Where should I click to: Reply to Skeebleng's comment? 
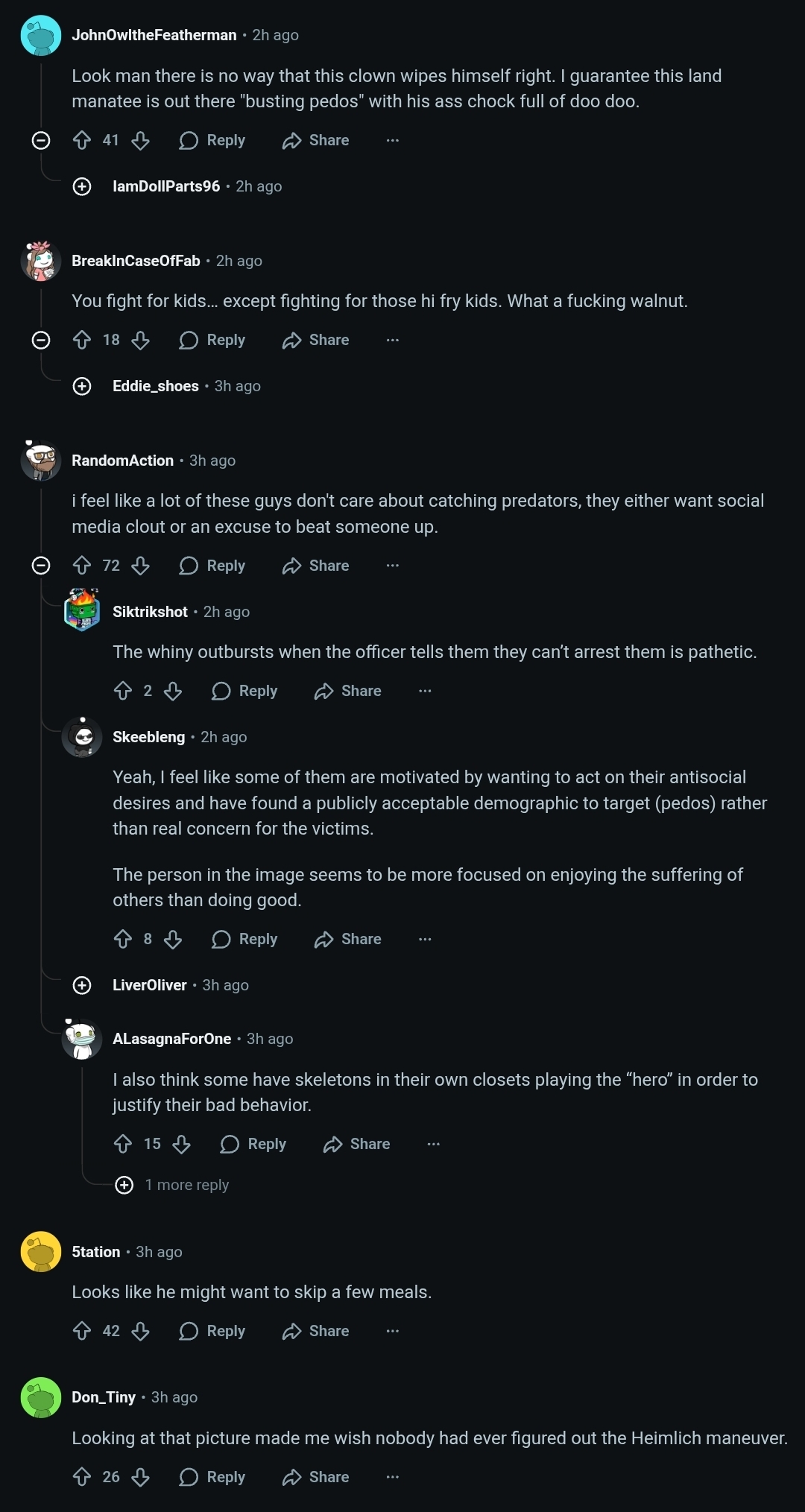pyautogui.click(x=244, y=939)
